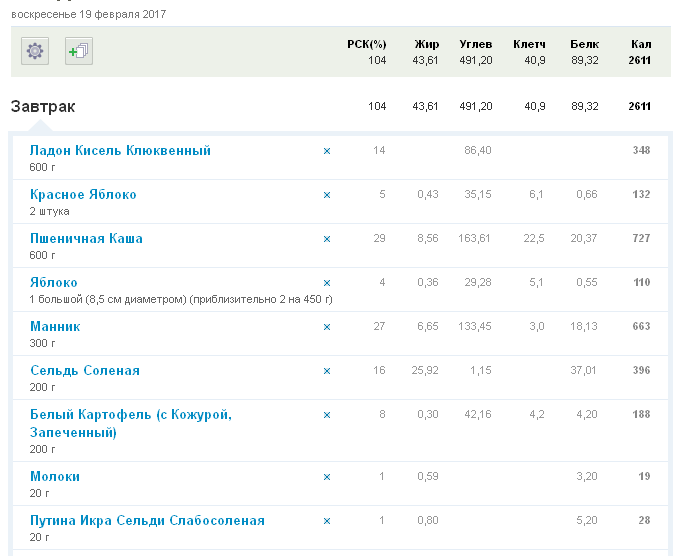Screen dimensions: 679x556
Task: Open the Ладон Кисель Клюквенный food link
Action: point(120,151)
